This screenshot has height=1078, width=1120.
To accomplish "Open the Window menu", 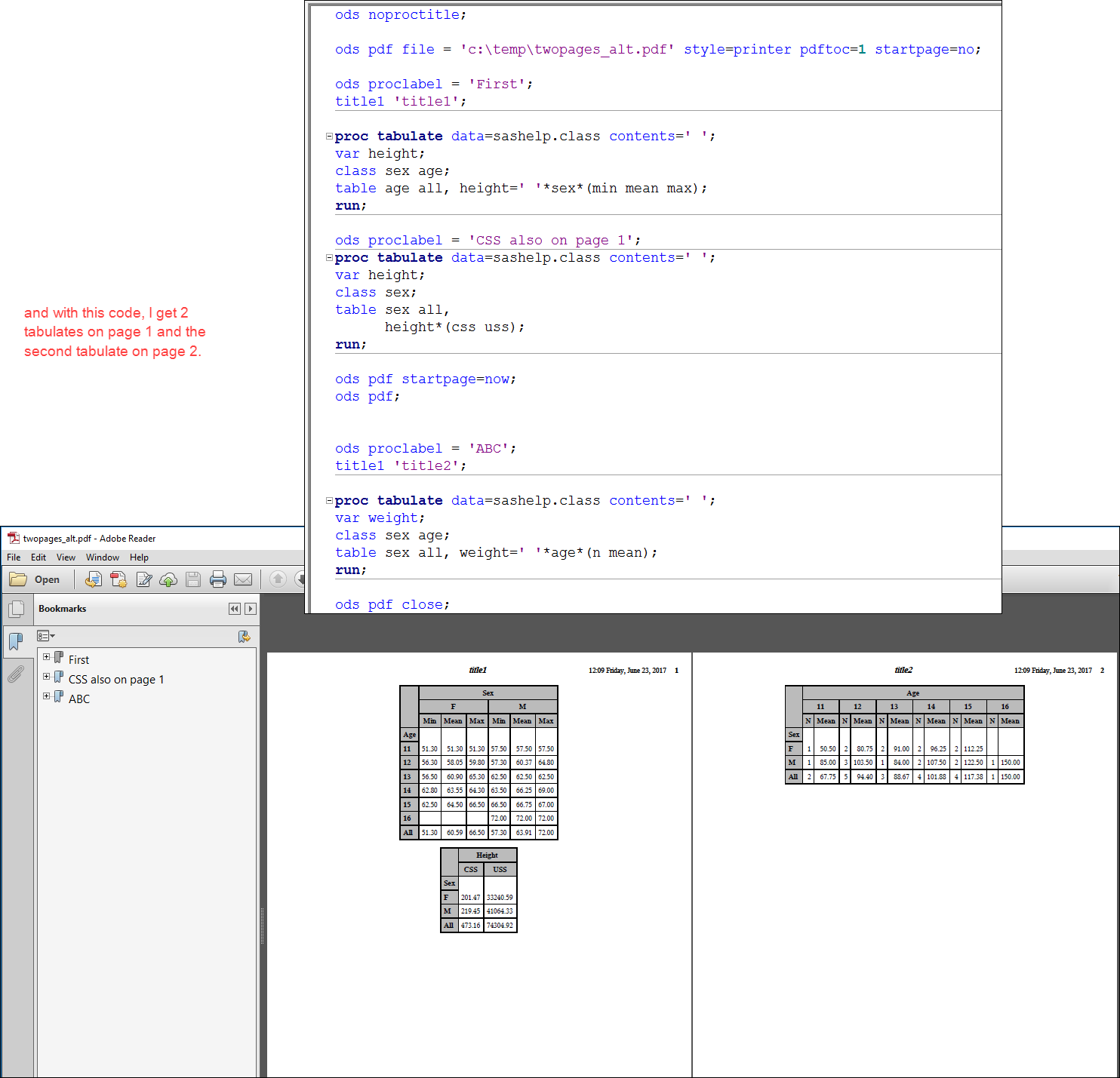I will click(x=103, y=557).
